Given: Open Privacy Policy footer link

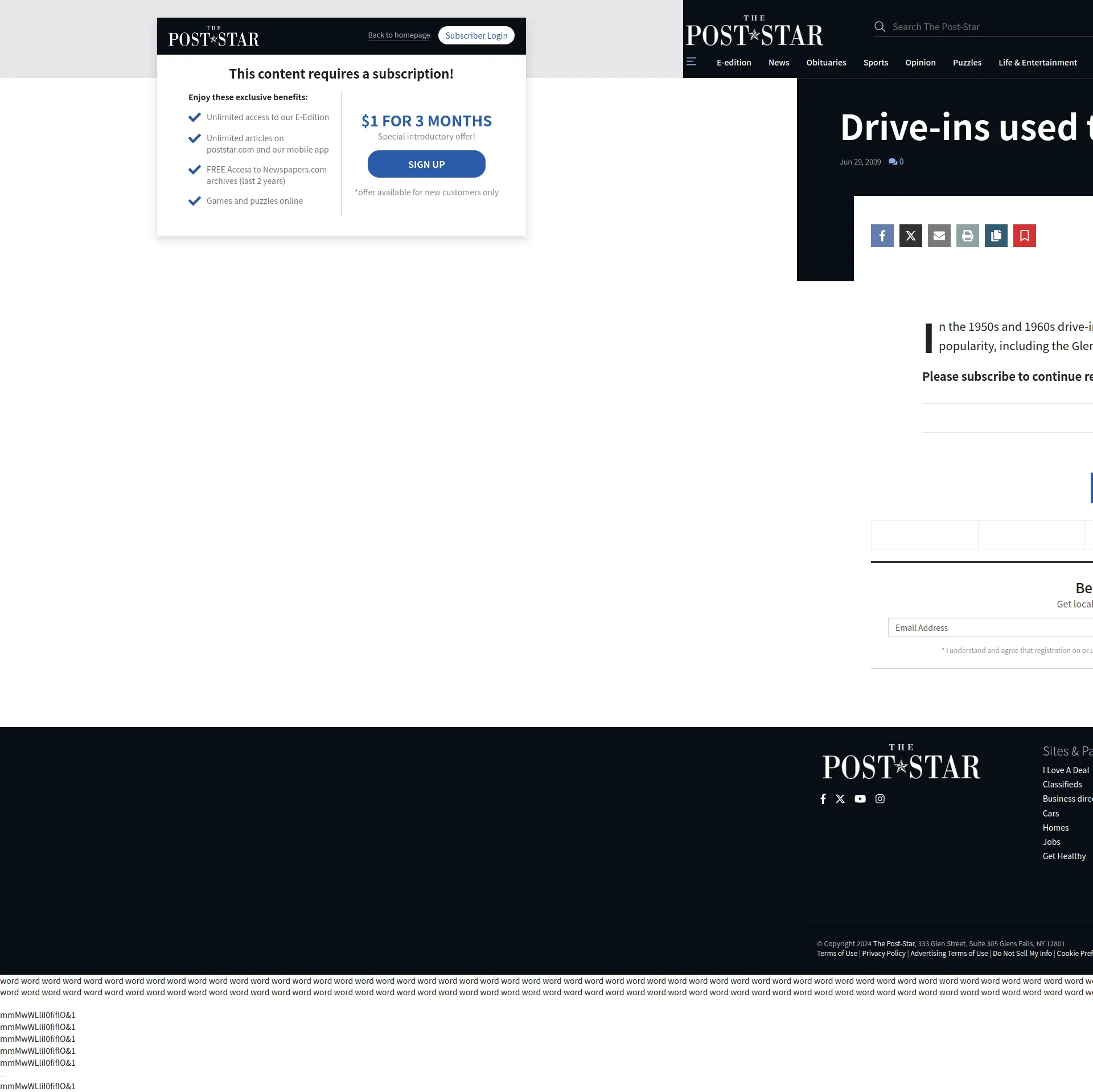Looking at the screenshot, I should click(x=884, y=953).
